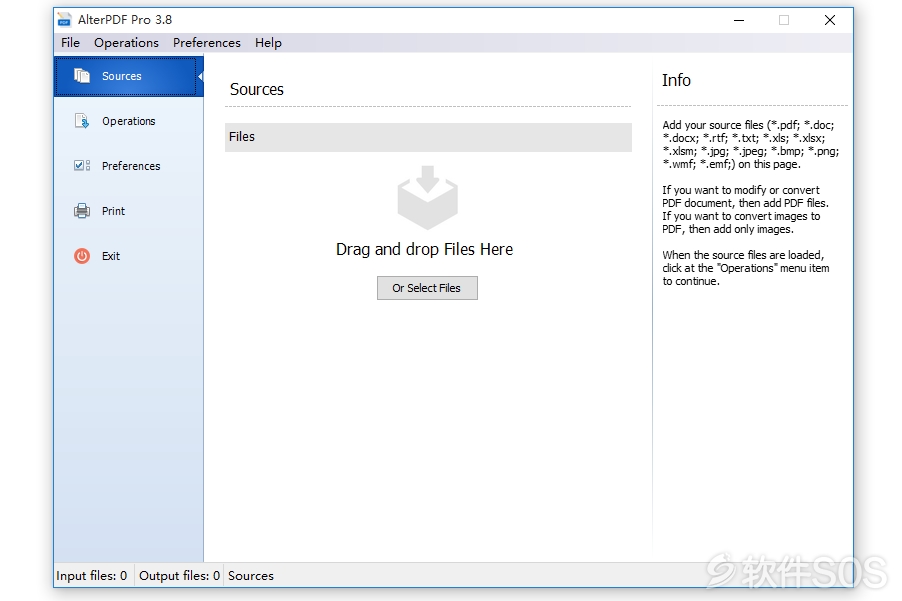Click the AlterPDF app icon in title bar
Image resolution: width=902 pixels, height=601 pixels.
(64, 20)
